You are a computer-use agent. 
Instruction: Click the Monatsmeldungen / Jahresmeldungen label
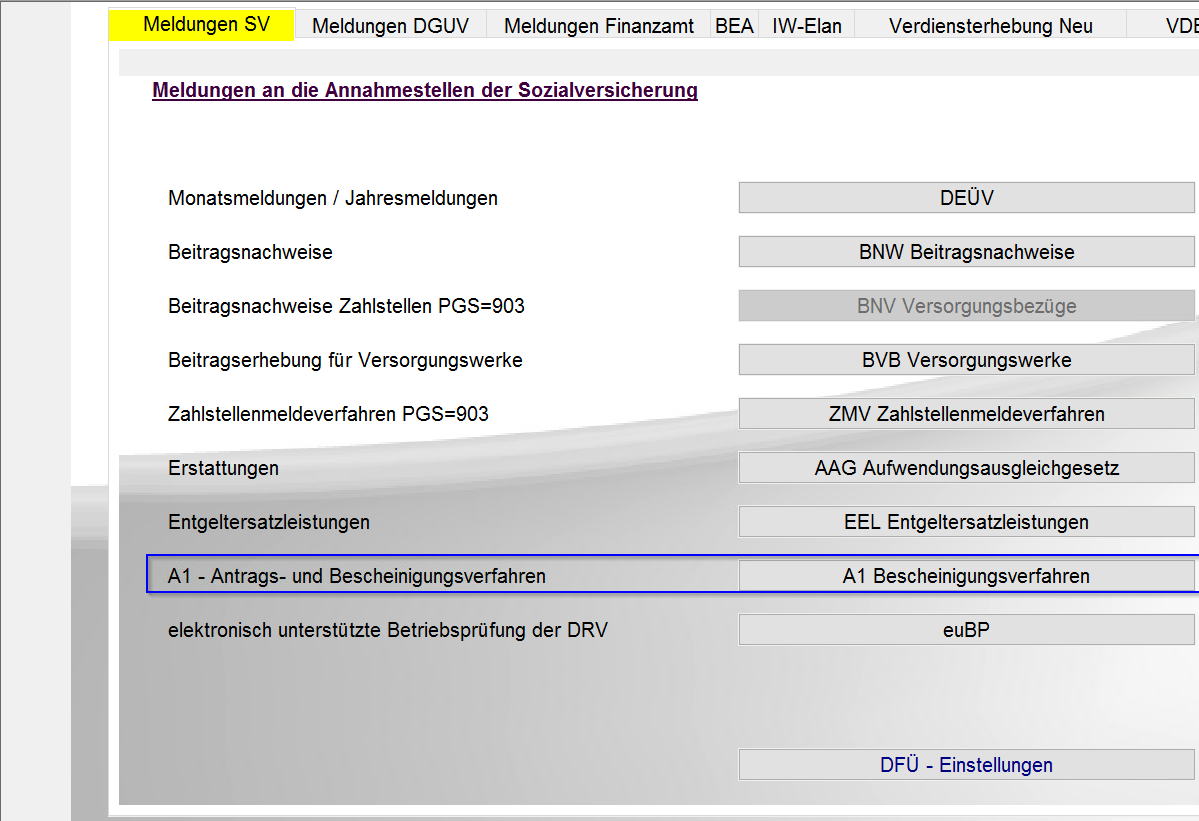coord(333,198)
